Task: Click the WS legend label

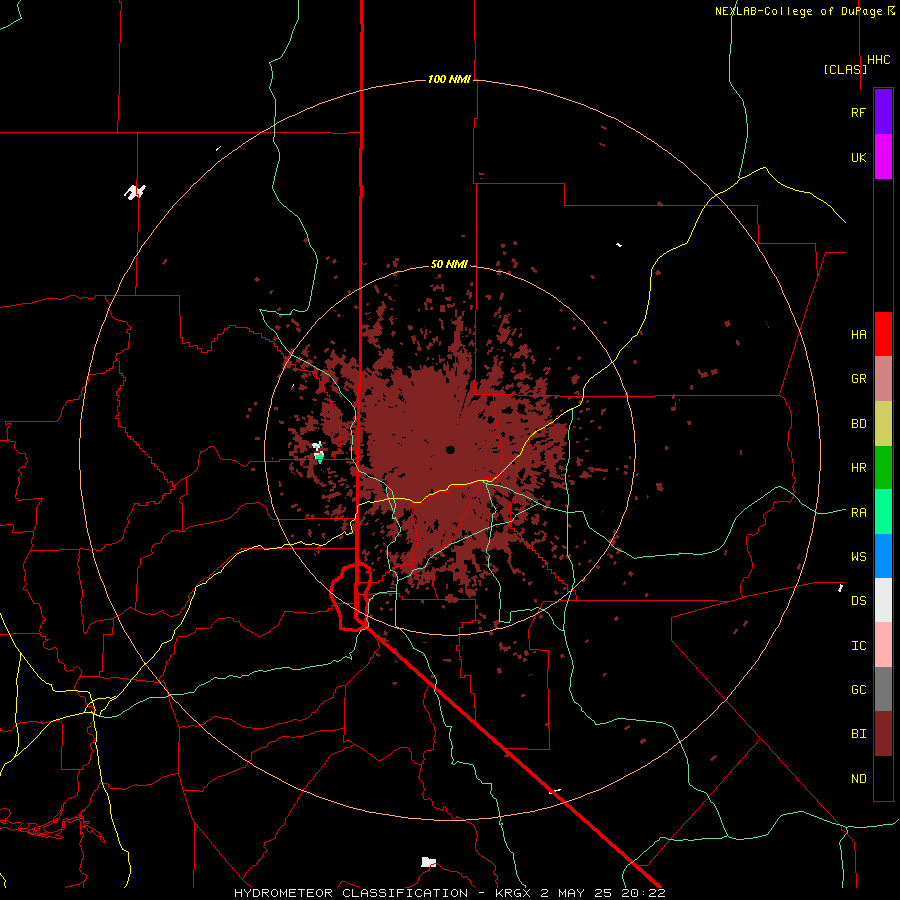Action: tap(858, 557)
